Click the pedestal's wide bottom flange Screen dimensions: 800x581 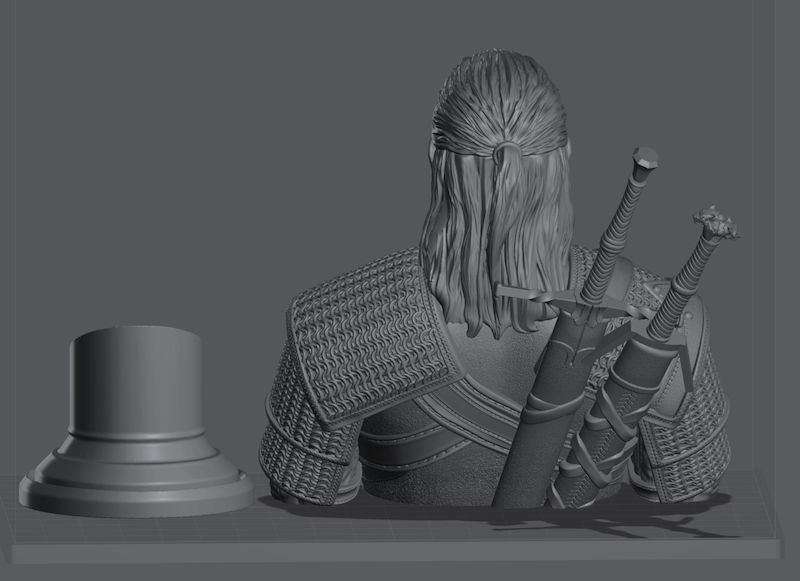(x=135, y=490)
